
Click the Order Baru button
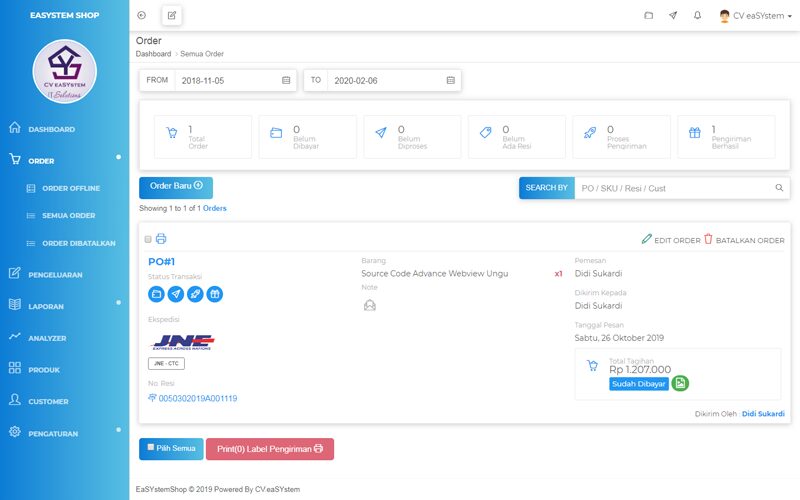pyautogui.click(x=176, y=187)
